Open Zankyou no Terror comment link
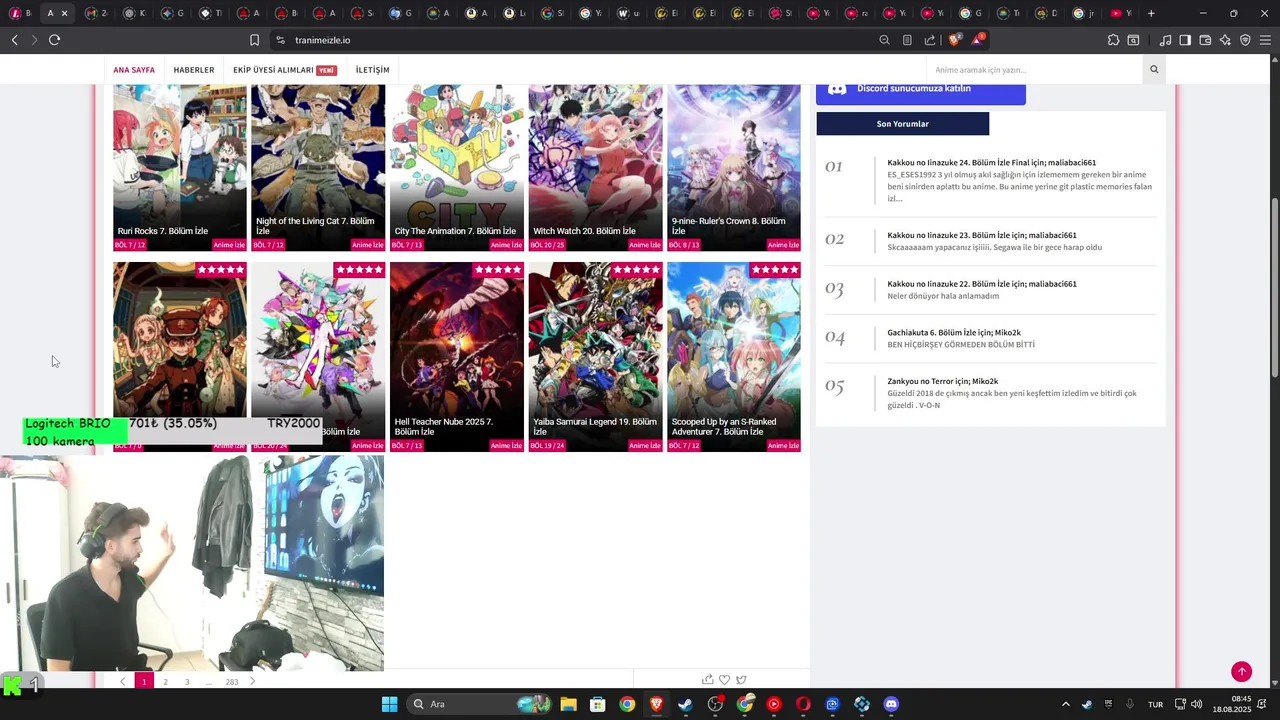This screenshot has width=1280, height=720. coord(942,381)
